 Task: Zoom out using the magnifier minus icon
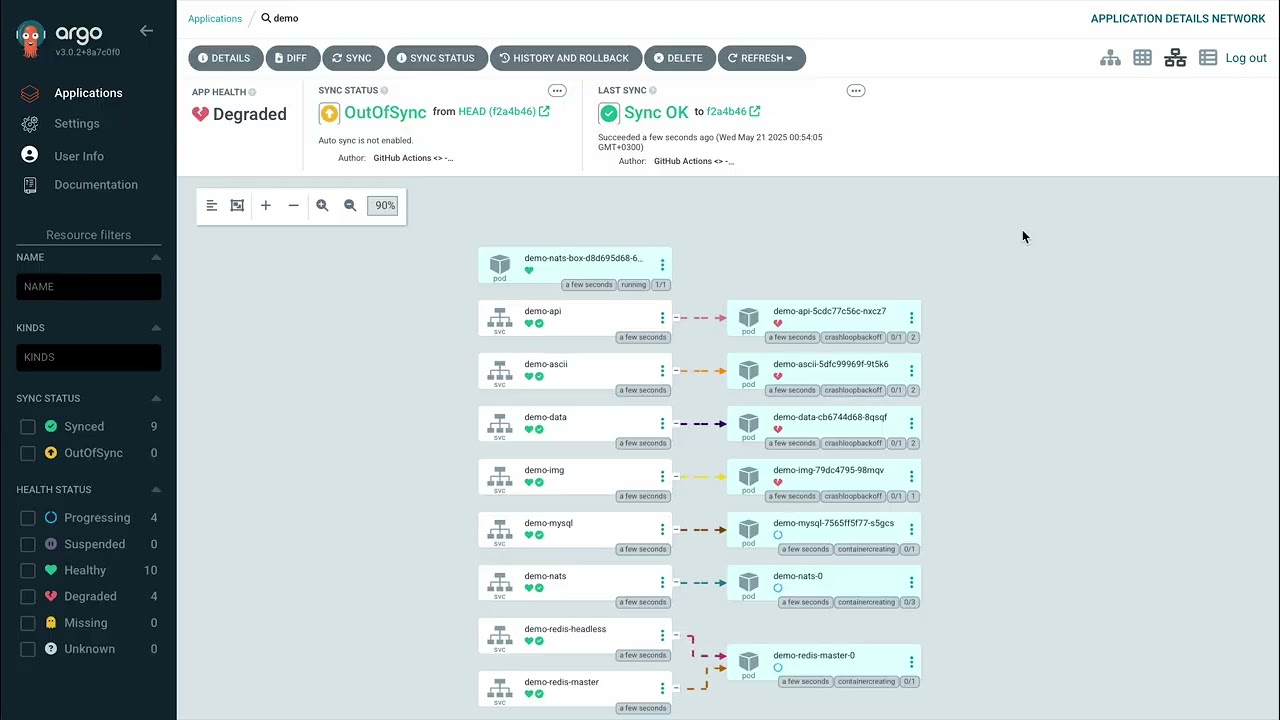coord(350,205)
